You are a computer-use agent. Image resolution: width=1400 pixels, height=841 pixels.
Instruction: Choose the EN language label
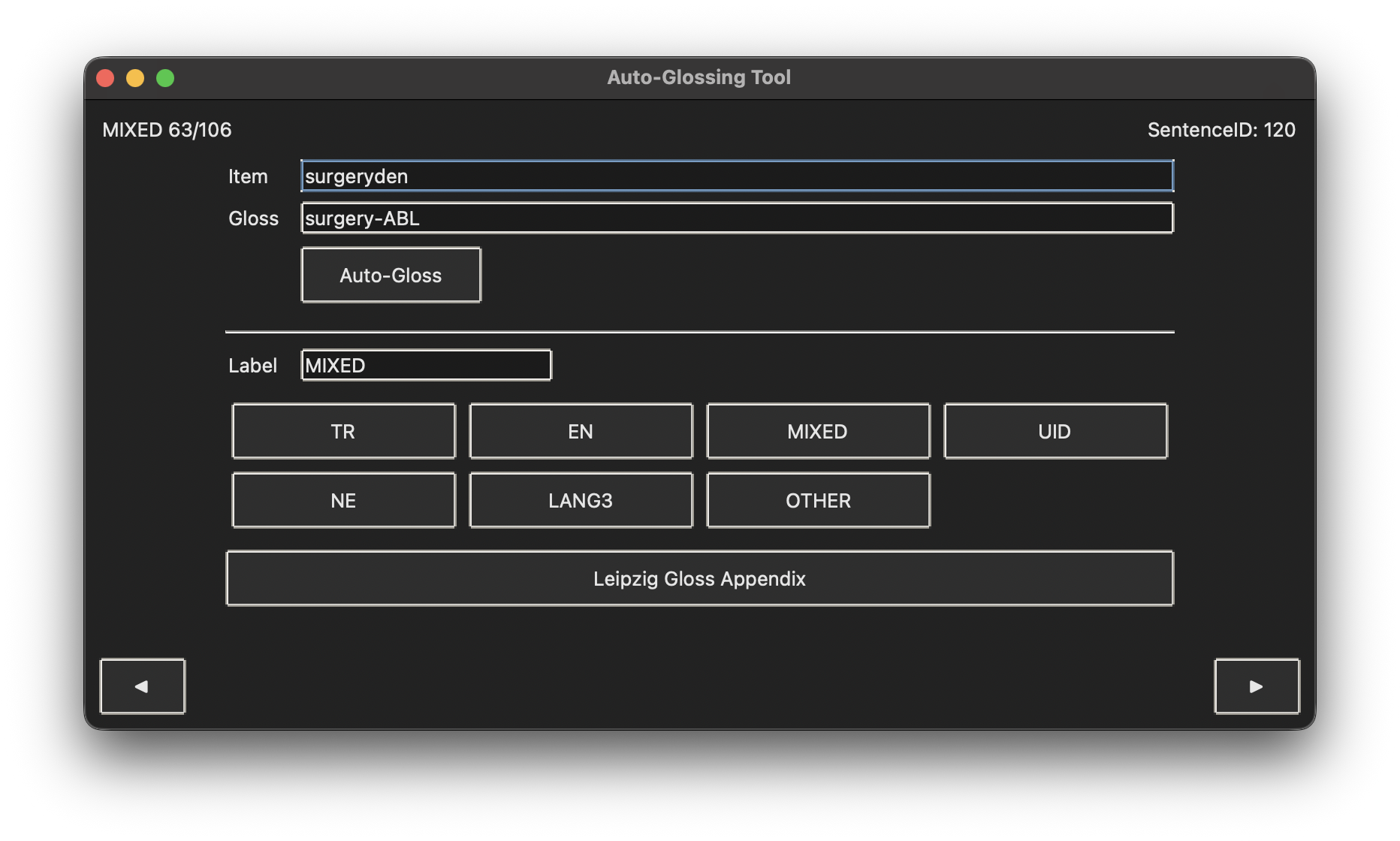[581, 431]
